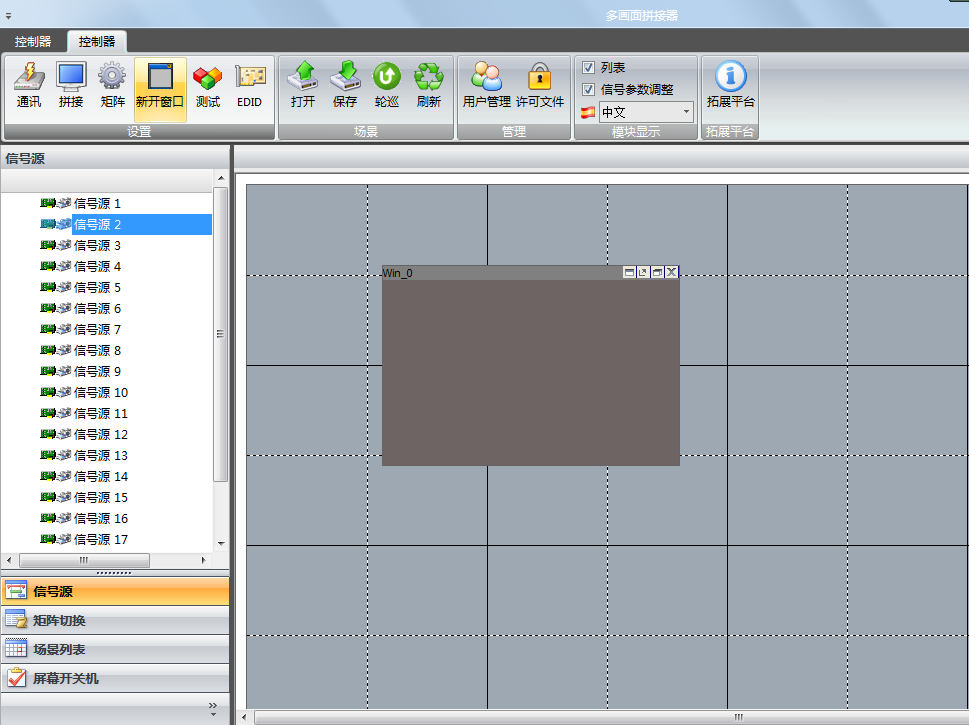969x725 pixels.
Task: Select 信号源 14 in the list
Action: [x=101, y=477]
